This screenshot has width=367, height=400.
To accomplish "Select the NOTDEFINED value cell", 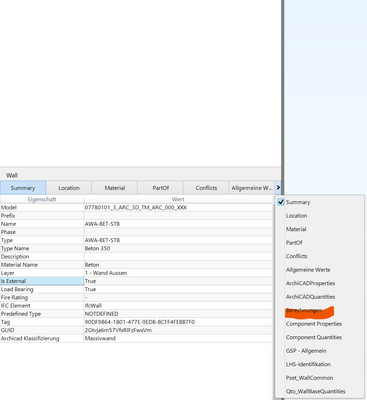I will click(178, 314).
